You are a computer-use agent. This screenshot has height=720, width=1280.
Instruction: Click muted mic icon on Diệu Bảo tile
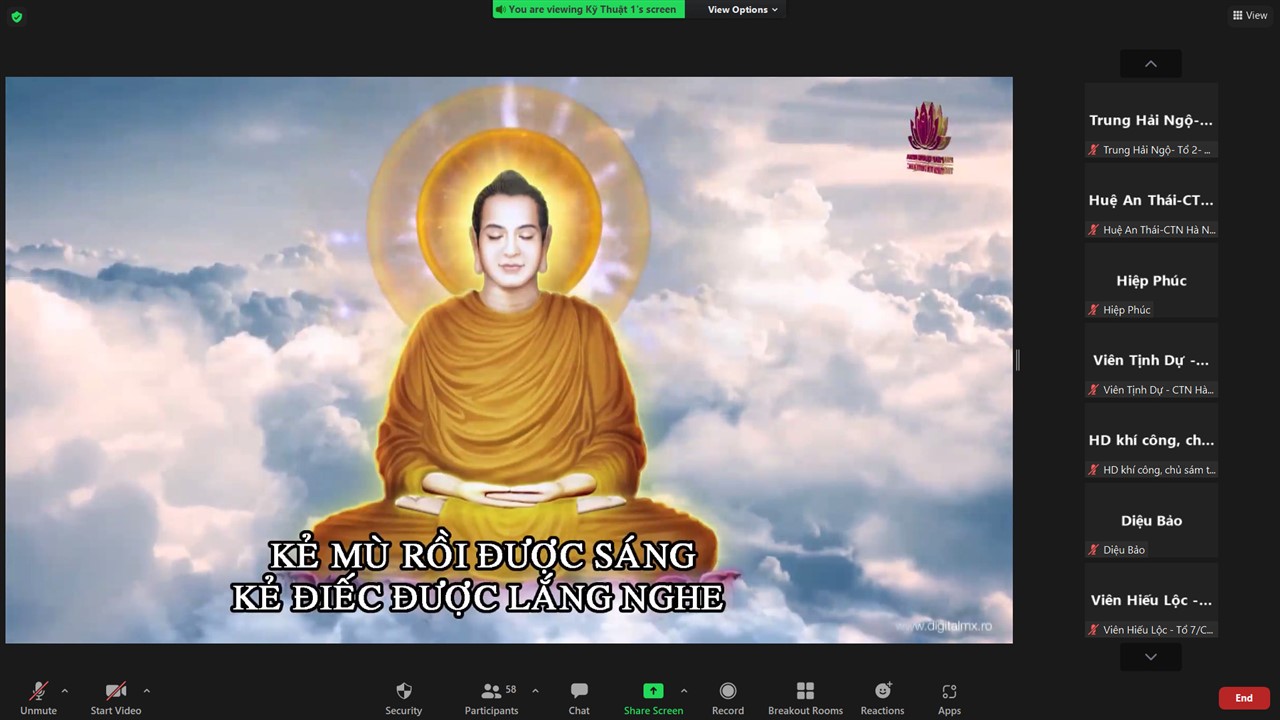pos(1094,550)
